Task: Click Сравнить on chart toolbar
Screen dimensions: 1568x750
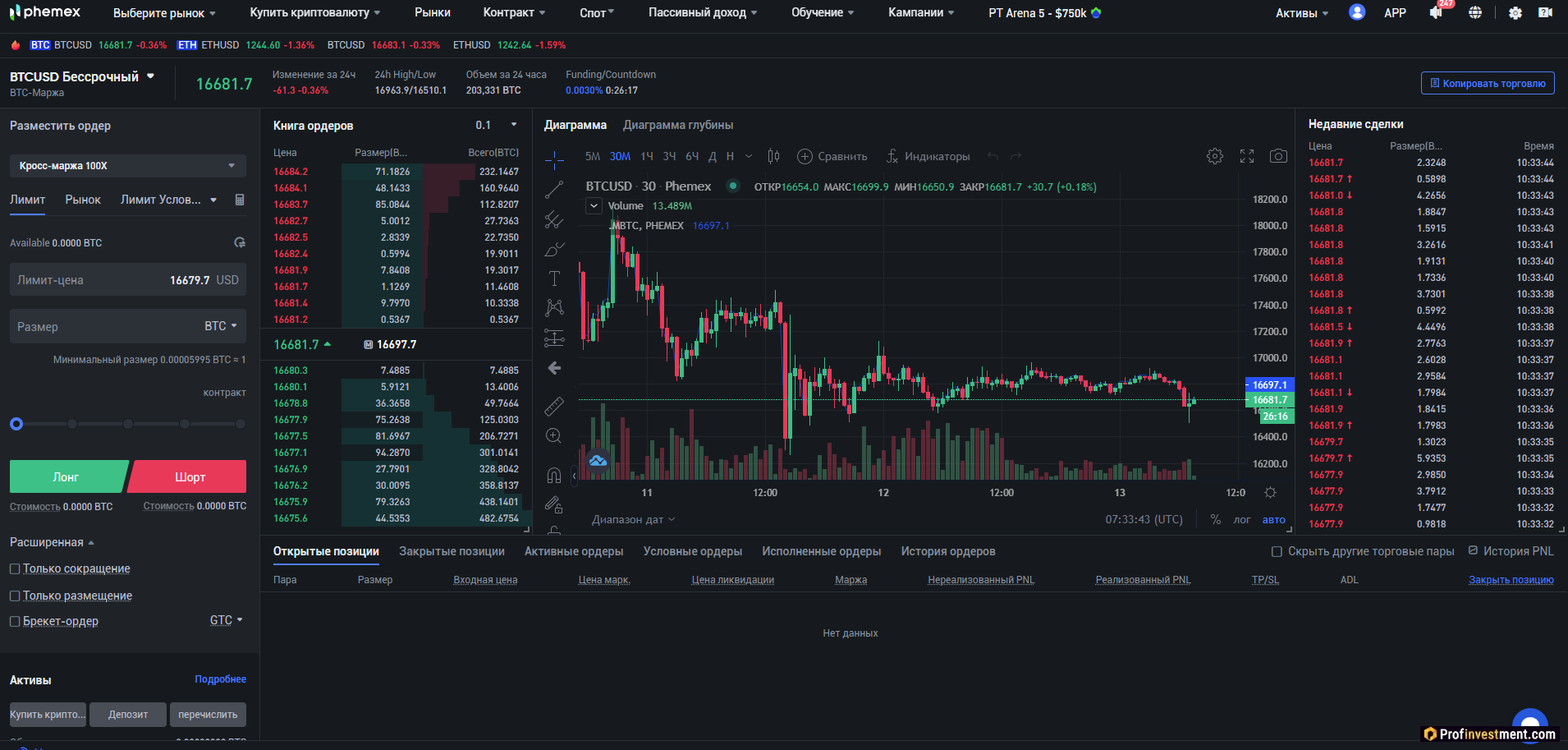Action: click(832, 156)
